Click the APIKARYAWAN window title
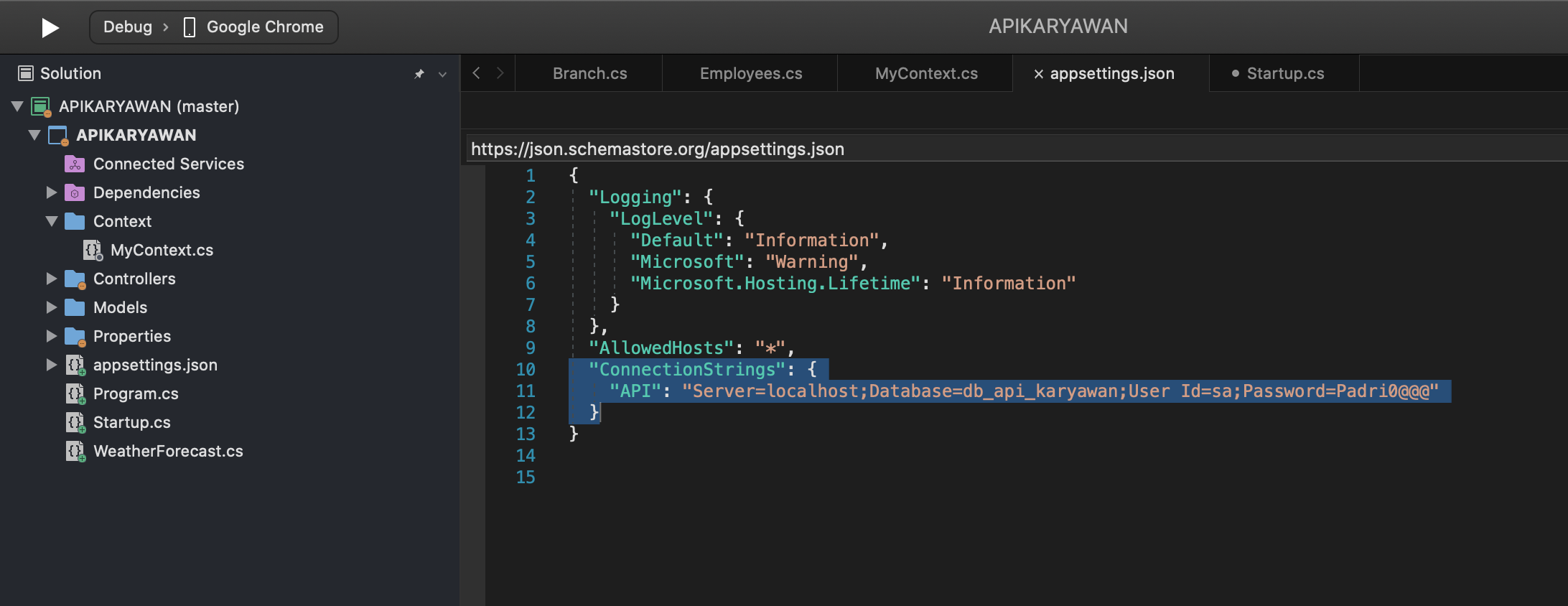 1058,27
